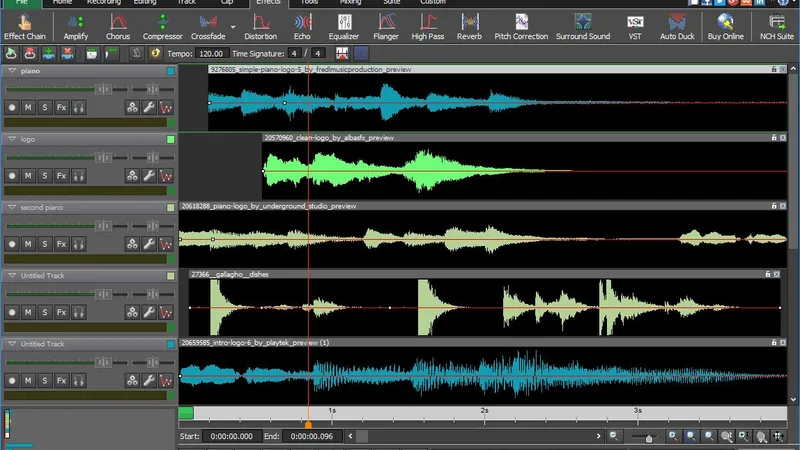Open the Crossfade dropdown arrow
800x450 pixels.
(233, 26)
